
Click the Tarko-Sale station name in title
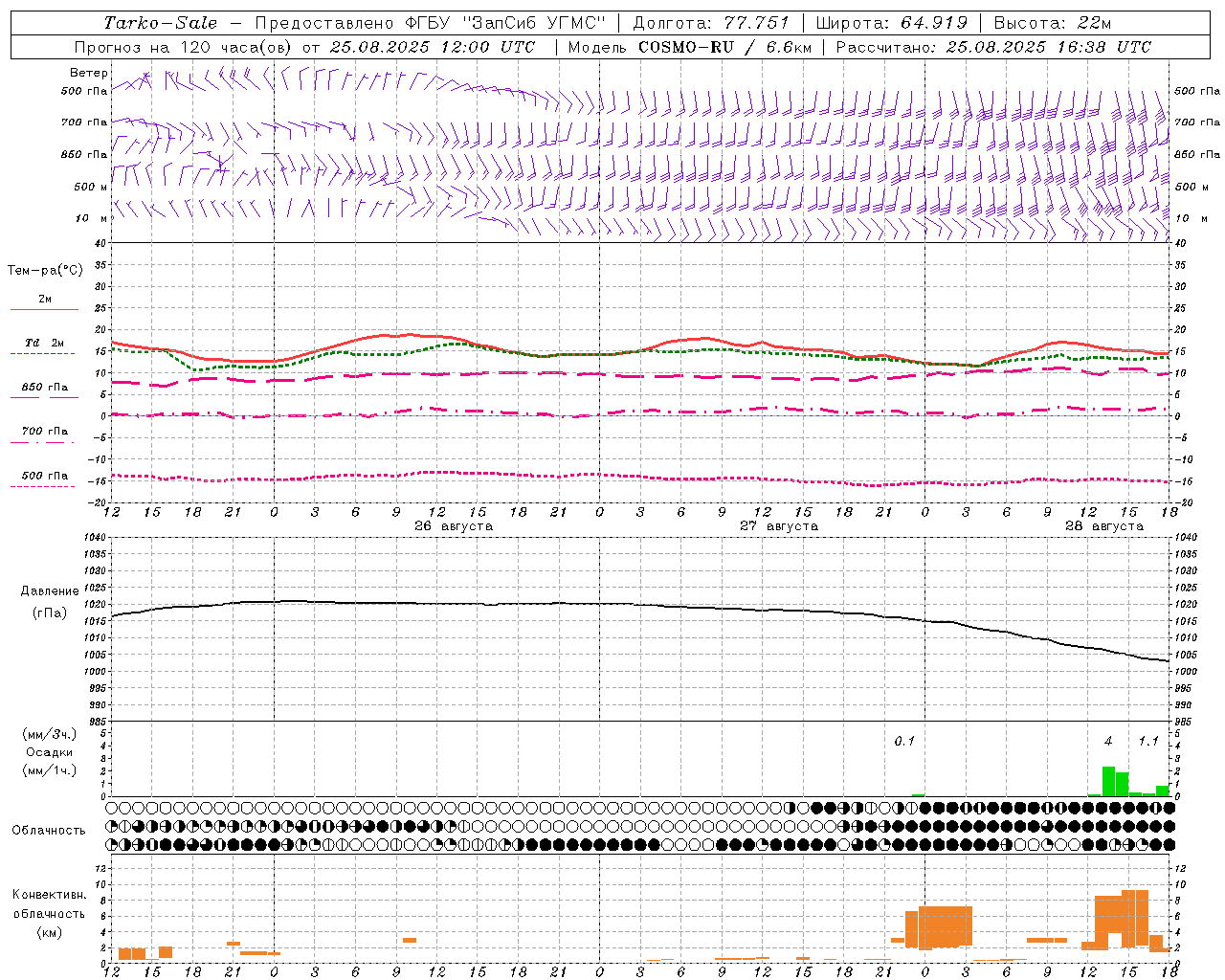tap(161, 23)
